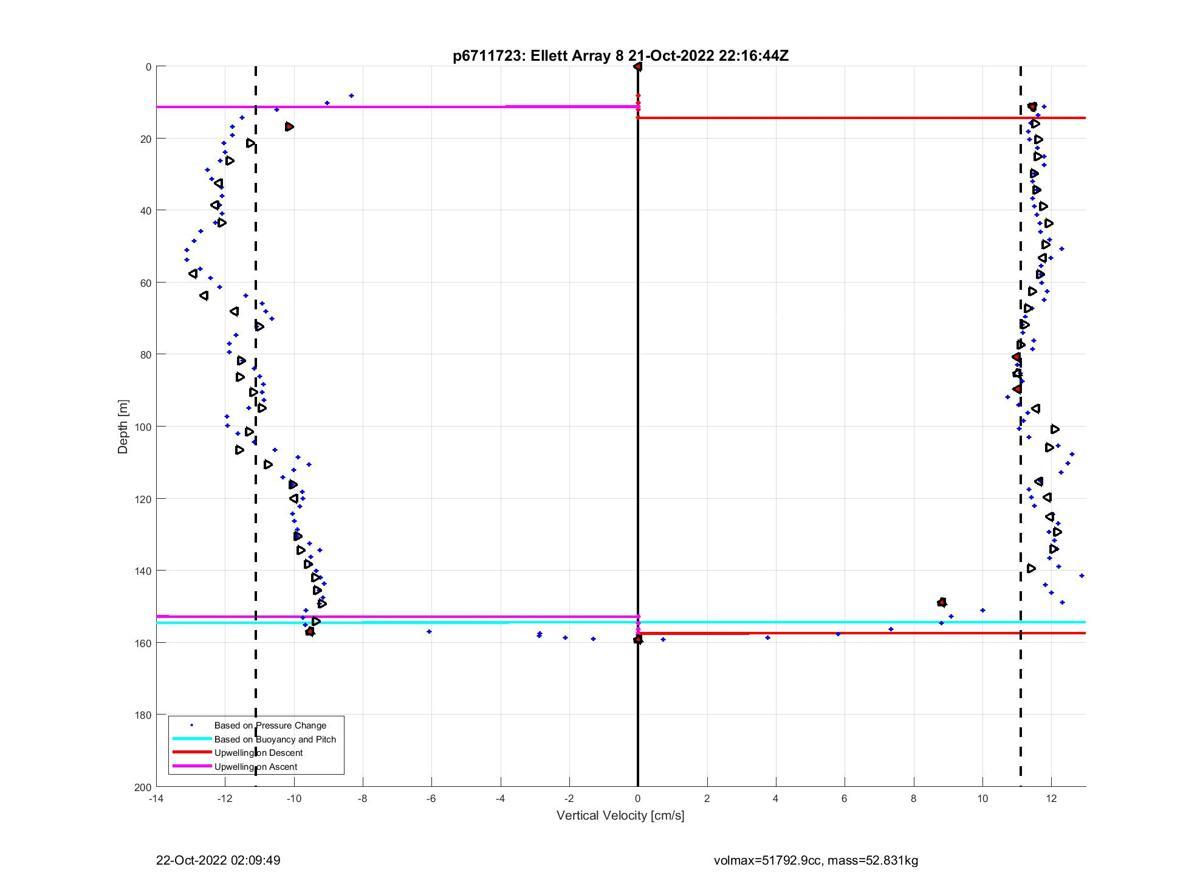
Task: Click the red triangle marker near -10 cm/s at 17 m
Action: point(289,127)
